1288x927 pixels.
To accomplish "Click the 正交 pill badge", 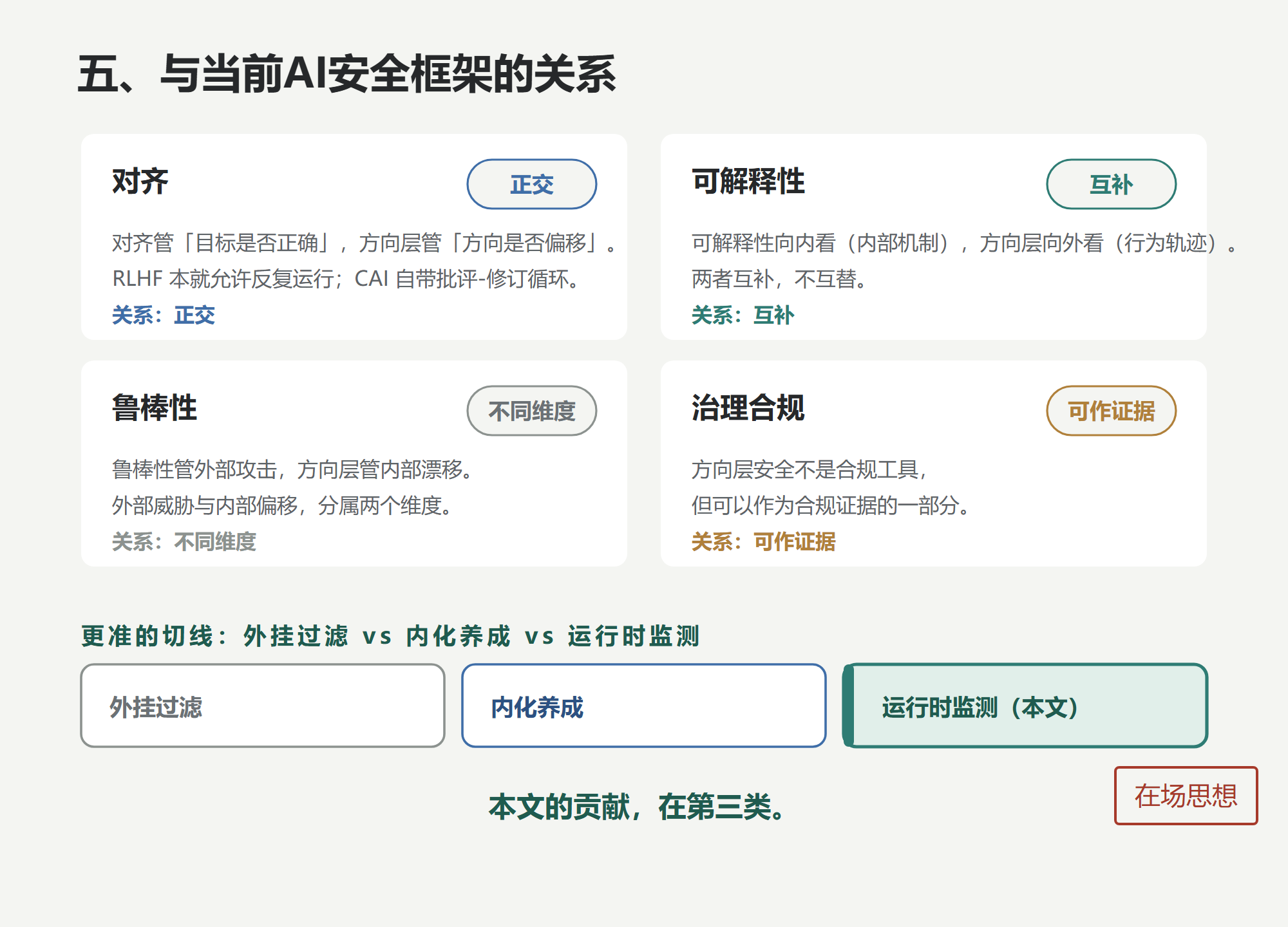I will 532,184.
